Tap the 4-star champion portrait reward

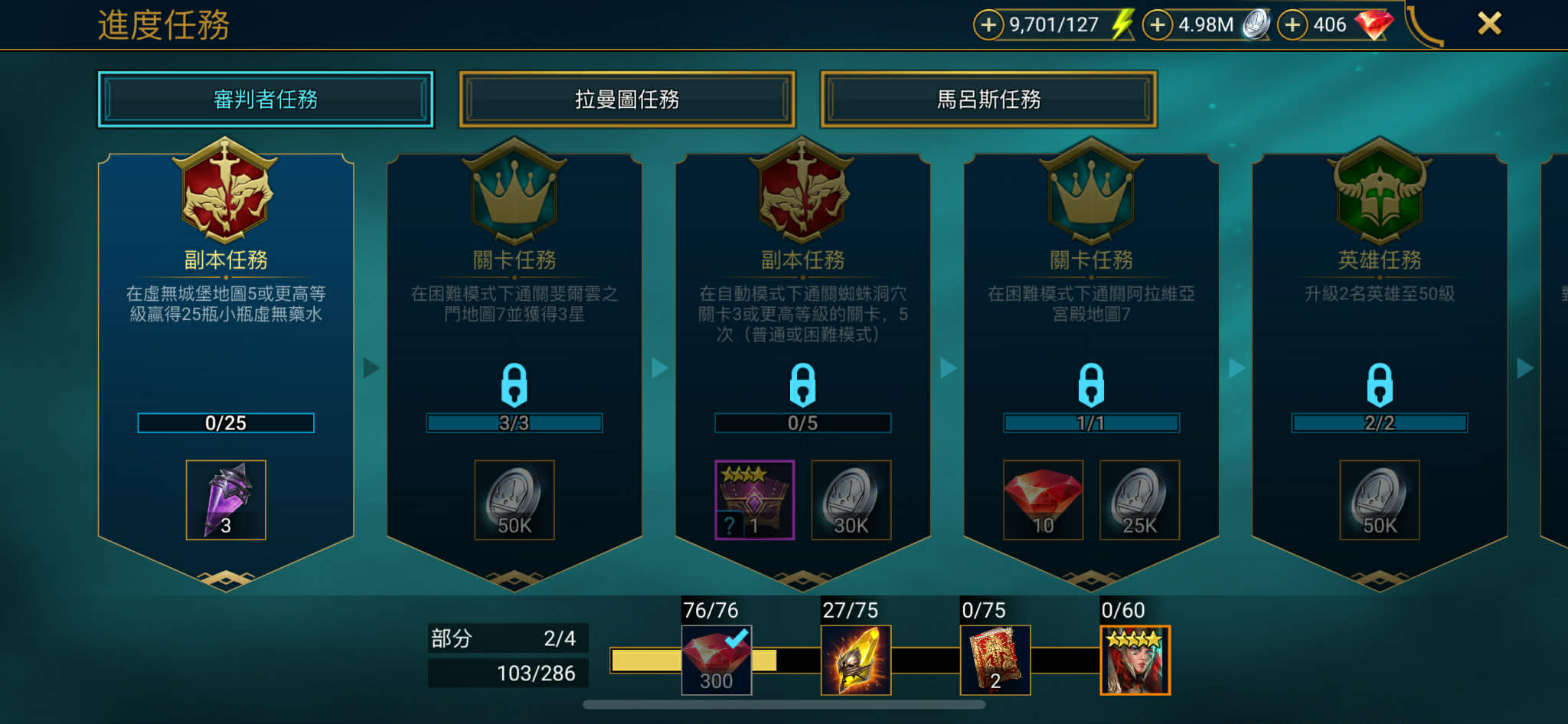click(x=1135, y=660)
